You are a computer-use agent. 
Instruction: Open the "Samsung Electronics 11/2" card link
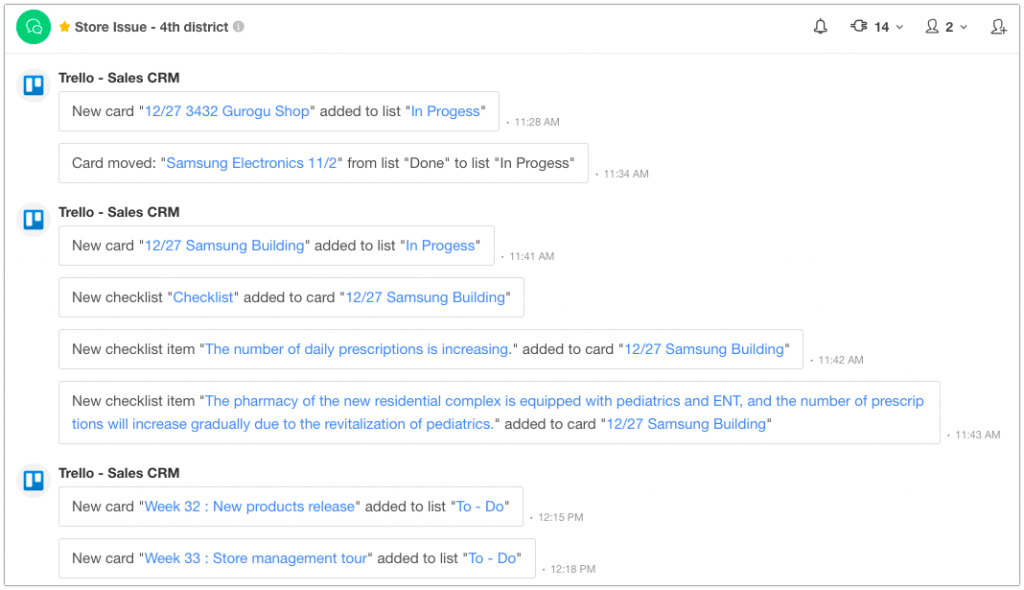[x=251, y=163]
